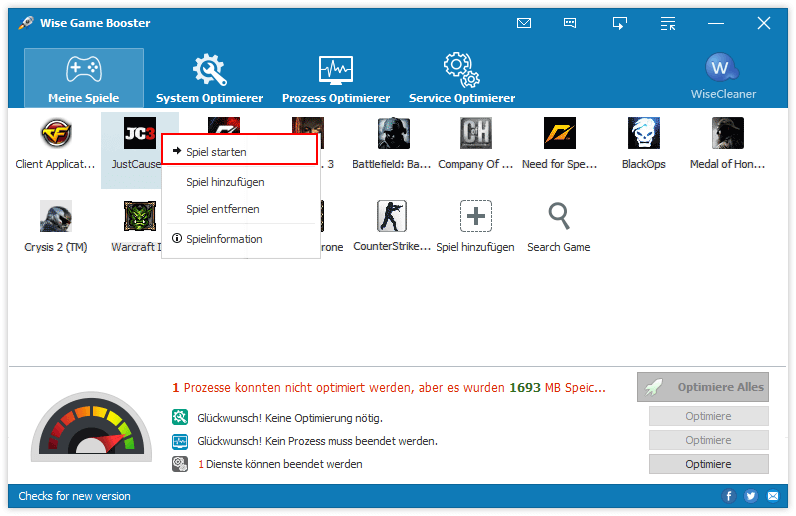The image size is (796, 516).
Task: Click the Search Game magnifier icon
Action: pyautogui.click(x=558, y=216)
